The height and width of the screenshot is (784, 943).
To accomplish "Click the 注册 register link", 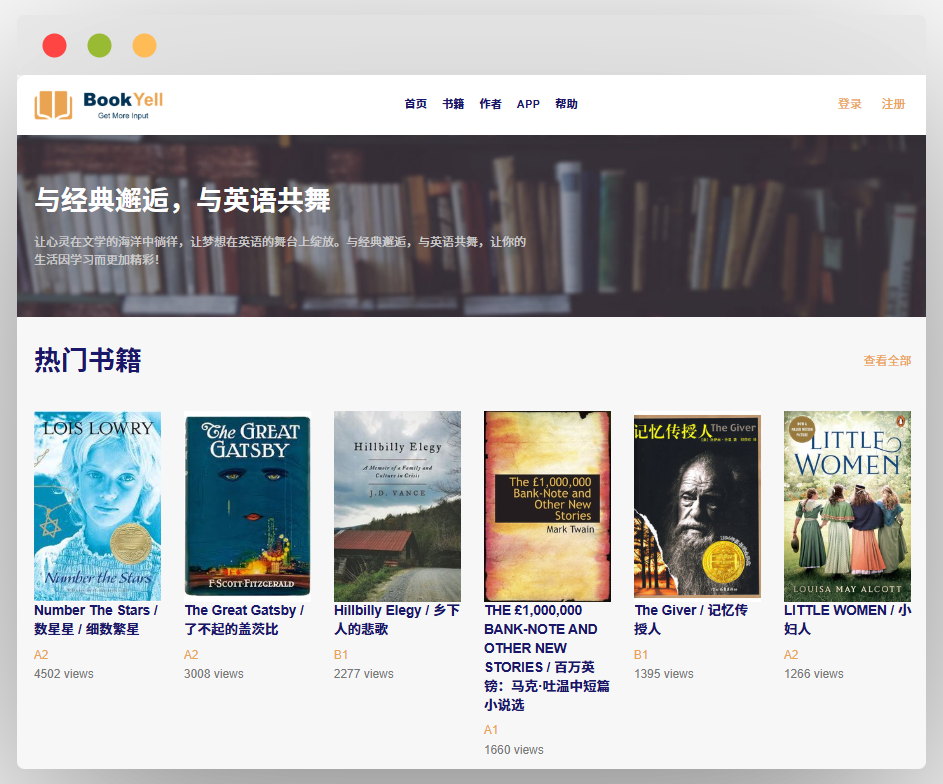I will coord(894,104).
